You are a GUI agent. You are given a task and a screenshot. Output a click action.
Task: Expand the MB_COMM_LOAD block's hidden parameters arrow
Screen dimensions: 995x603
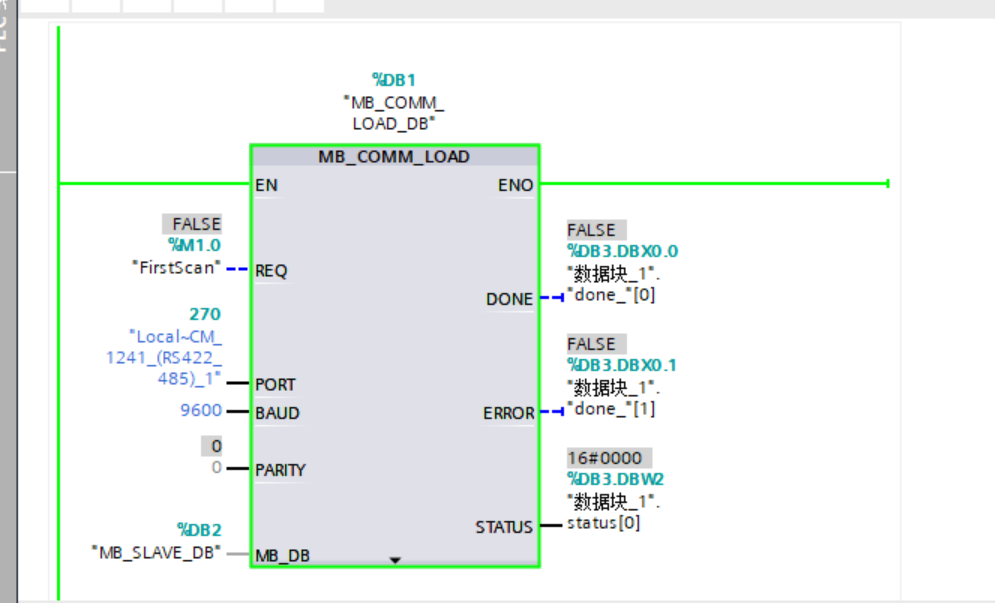[x=394, y=560]
